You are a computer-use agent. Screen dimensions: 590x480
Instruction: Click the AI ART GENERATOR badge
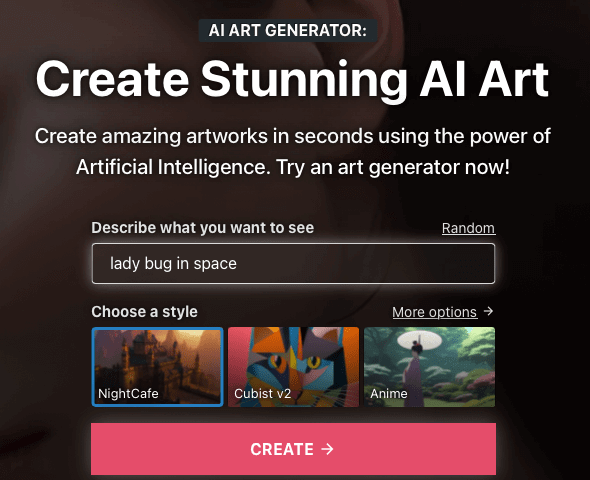tap(288, 30)
